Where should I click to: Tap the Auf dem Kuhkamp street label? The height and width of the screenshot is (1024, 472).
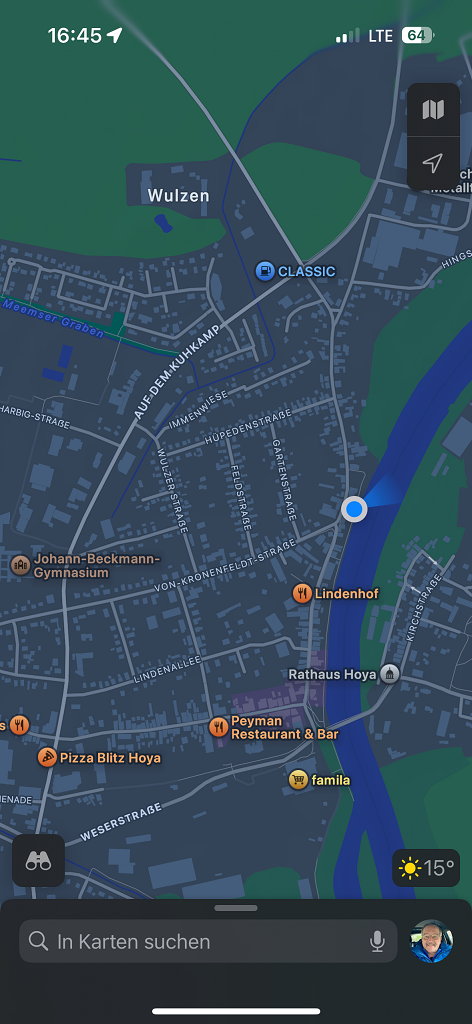(x=176, y=370)
